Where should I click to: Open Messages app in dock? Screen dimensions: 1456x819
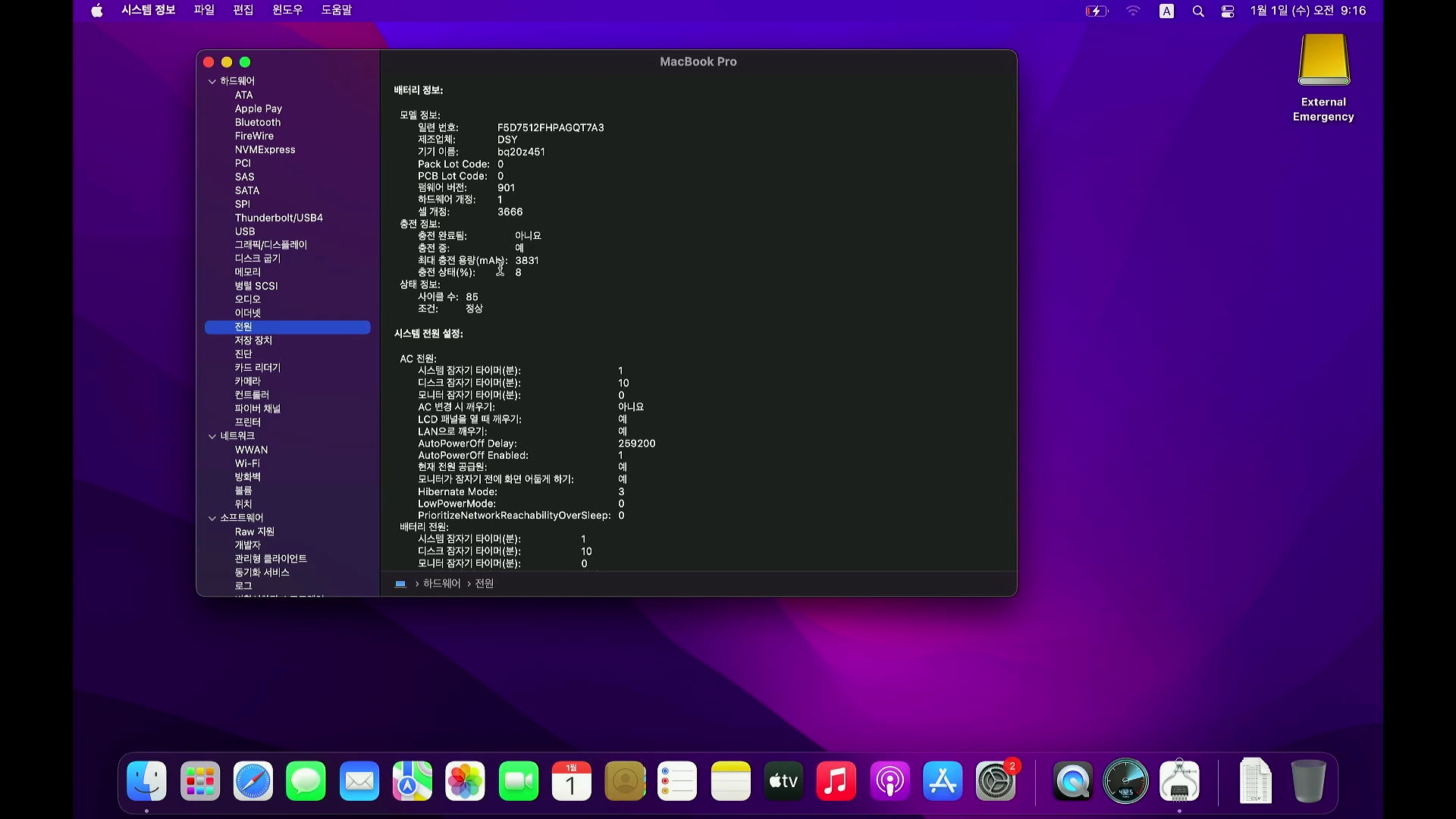306,781
